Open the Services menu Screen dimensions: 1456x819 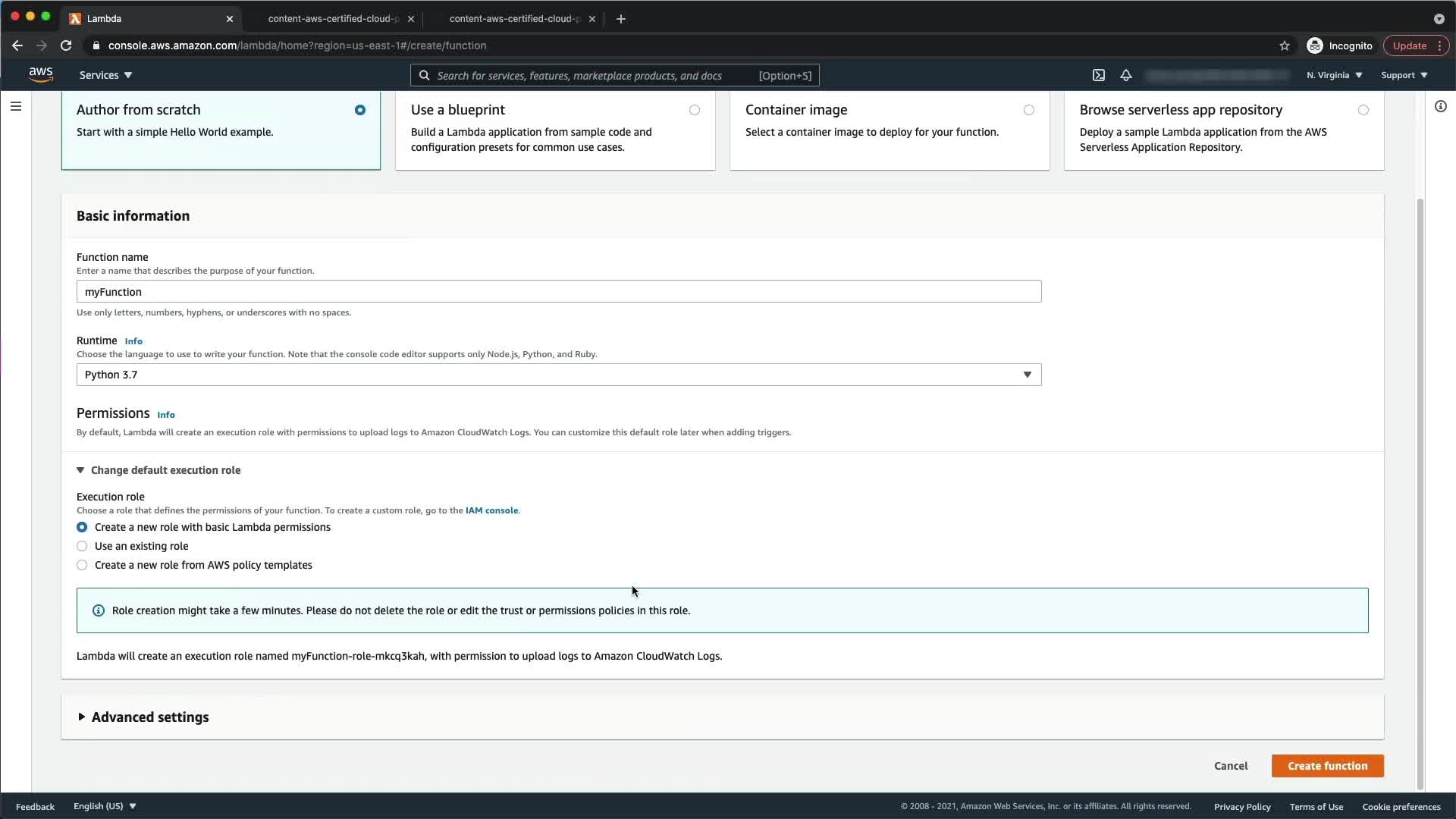coord(105,75)
